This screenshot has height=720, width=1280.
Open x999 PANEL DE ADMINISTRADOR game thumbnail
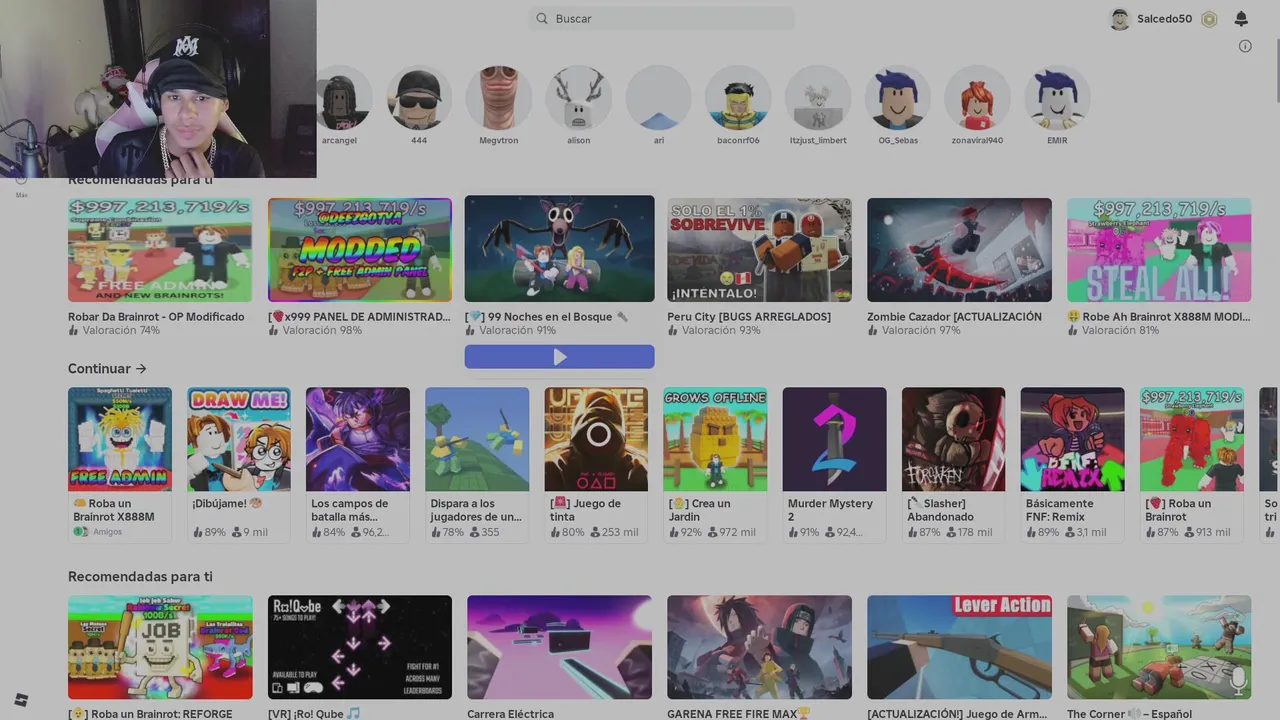(360, 250)
